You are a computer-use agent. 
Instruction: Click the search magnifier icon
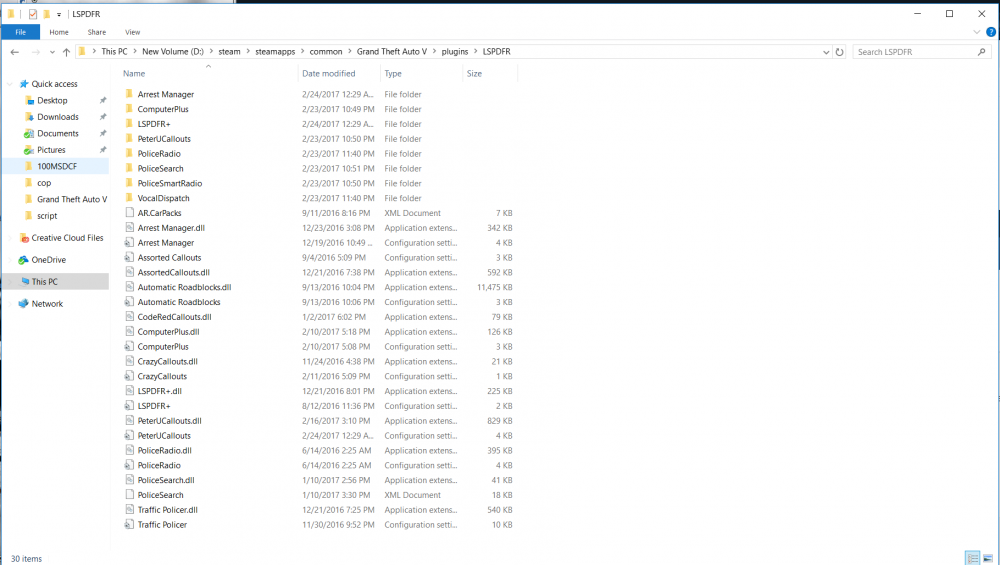click(982, 52)
